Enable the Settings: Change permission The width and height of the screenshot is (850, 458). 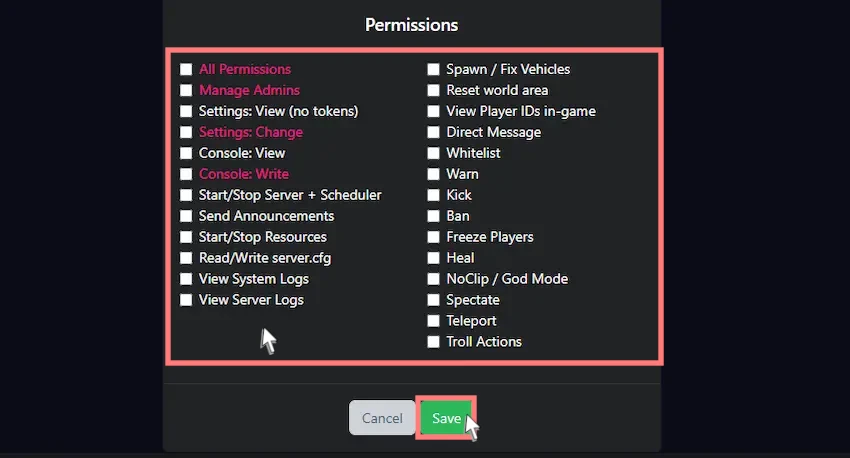186,132
